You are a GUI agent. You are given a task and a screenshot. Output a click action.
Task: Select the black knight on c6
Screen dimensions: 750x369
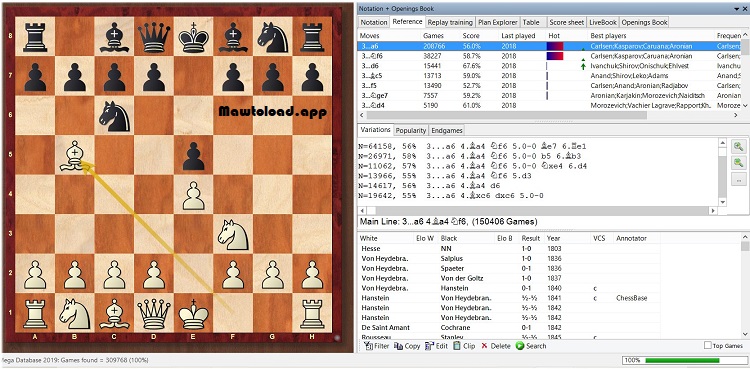(114, 116)
